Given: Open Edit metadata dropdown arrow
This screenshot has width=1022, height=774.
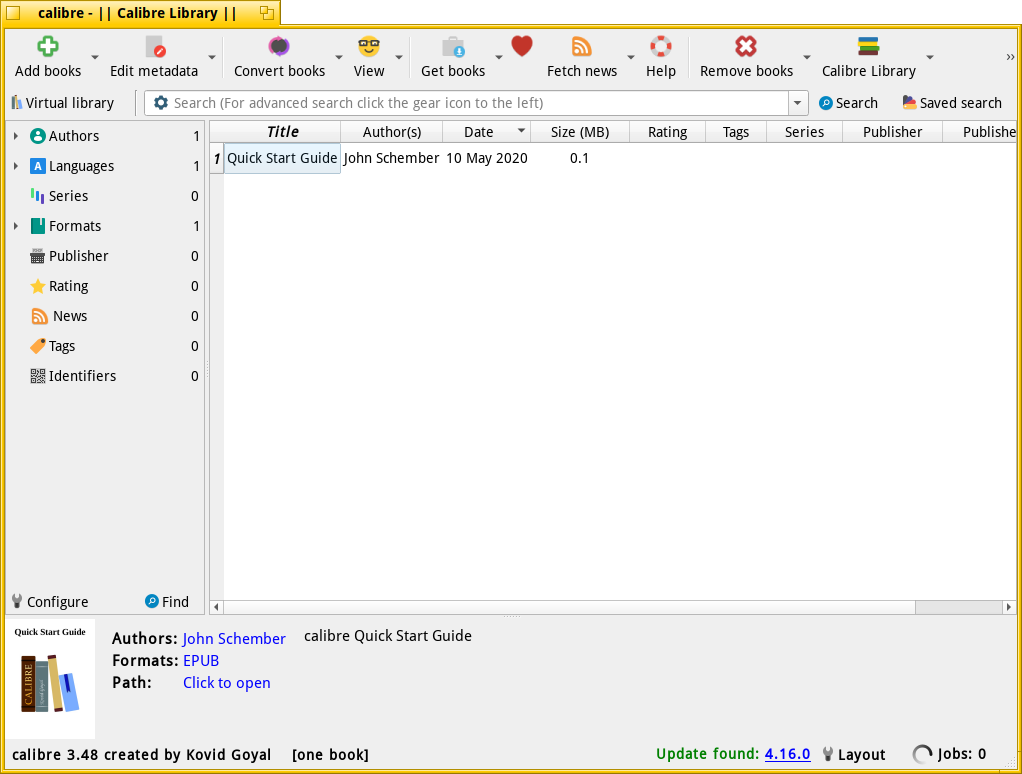Looking at the screenshot, I should pos(212,57).
